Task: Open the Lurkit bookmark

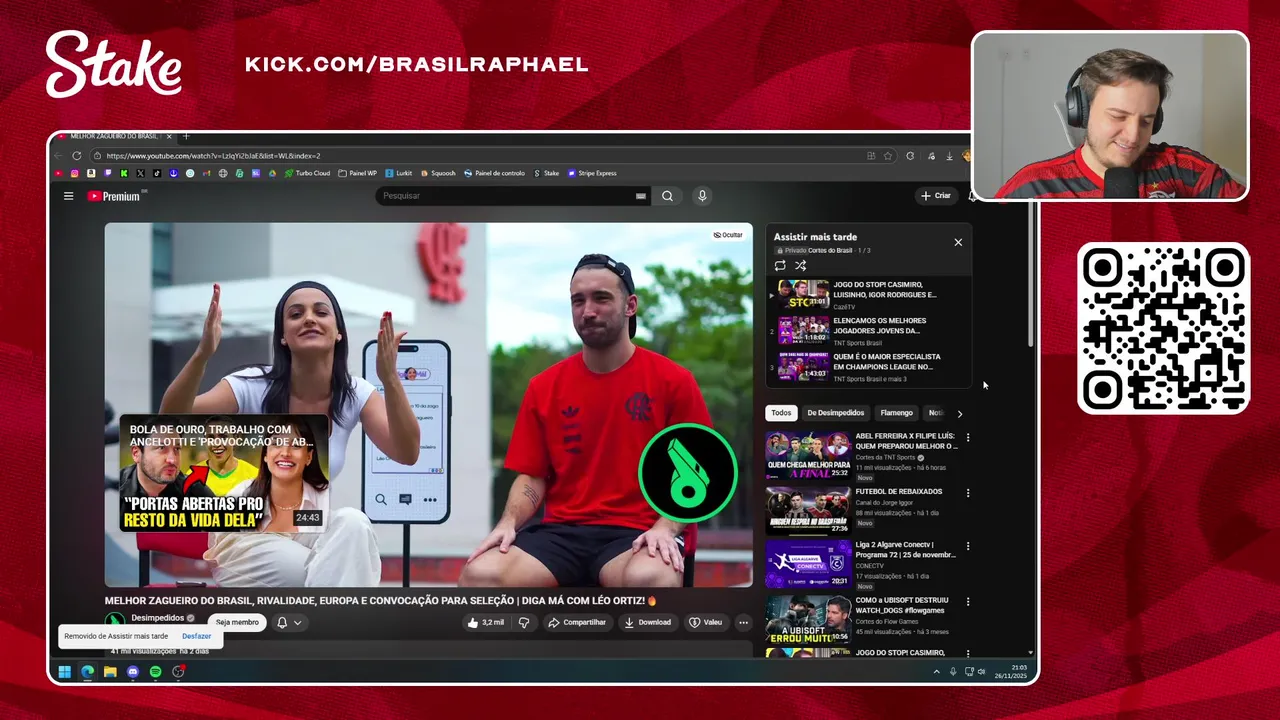Action: coord(399,173)
